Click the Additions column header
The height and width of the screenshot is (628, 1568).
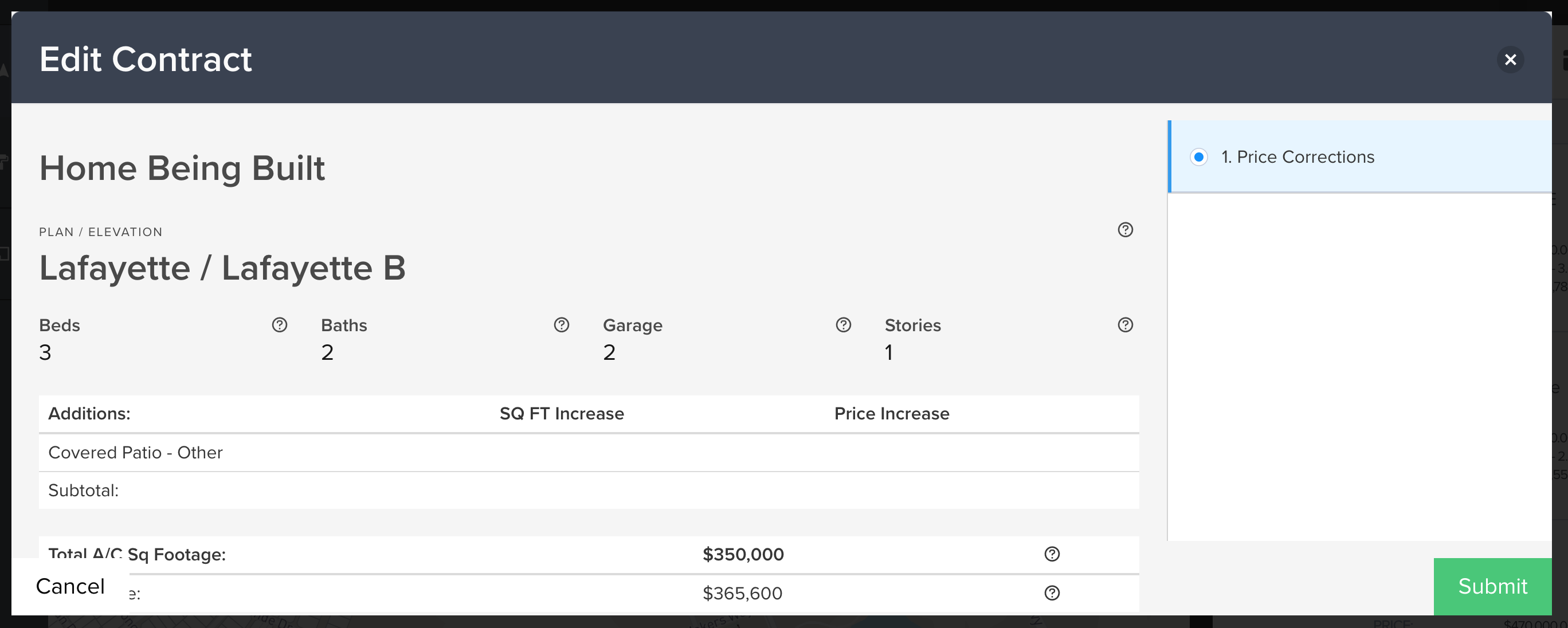point(89,414)
